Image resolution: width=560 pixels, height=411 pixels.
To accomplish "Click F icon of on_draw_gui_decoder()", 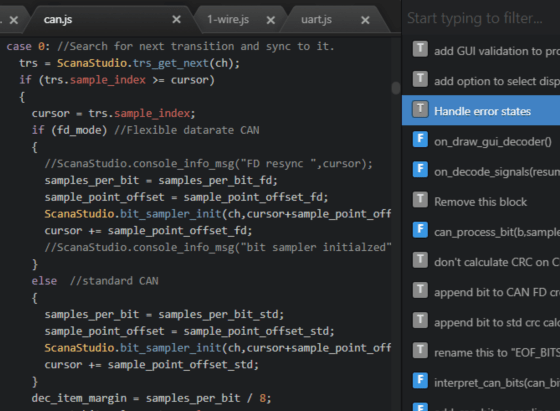I will coord(420,139).
